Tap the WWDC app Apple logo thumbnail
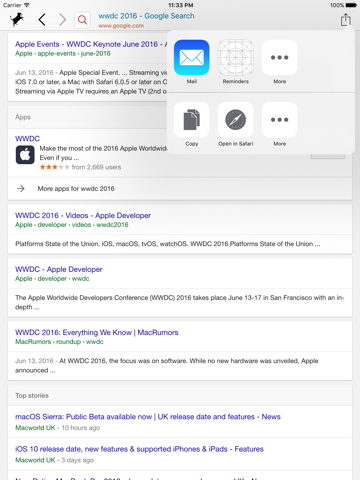The image size is (360, 480). coord(25,155)
